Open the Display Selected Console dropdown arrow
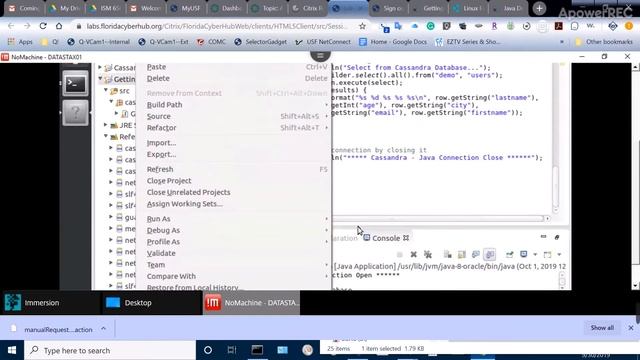 tap(535, 255)
